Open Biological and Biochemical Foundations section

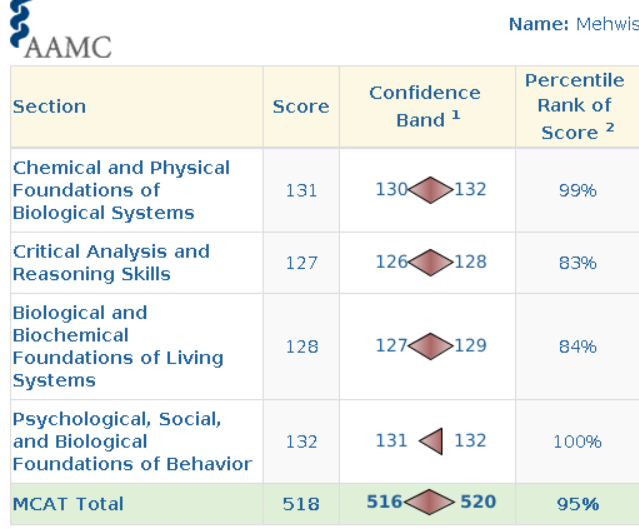tap(118, 346)
